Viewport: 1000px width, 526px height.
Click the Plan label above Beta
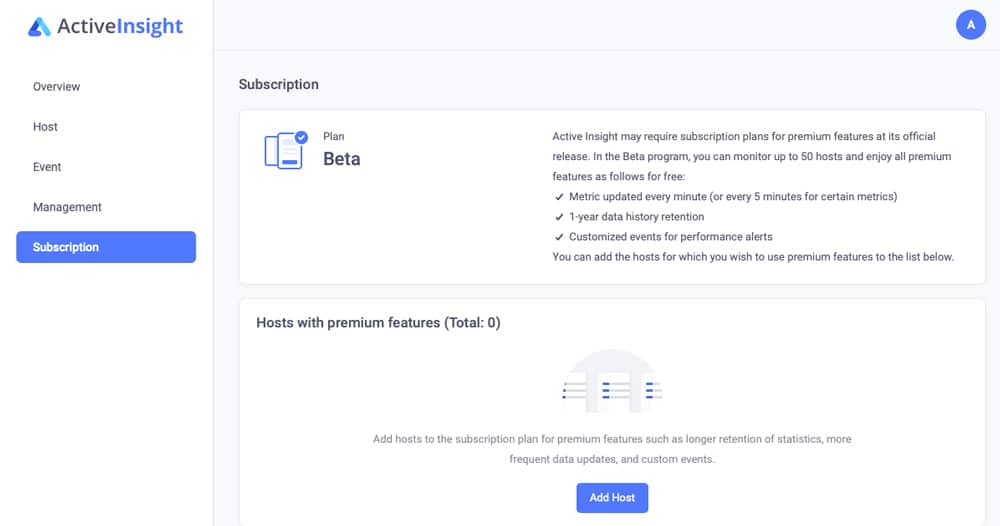pos(334,136)
